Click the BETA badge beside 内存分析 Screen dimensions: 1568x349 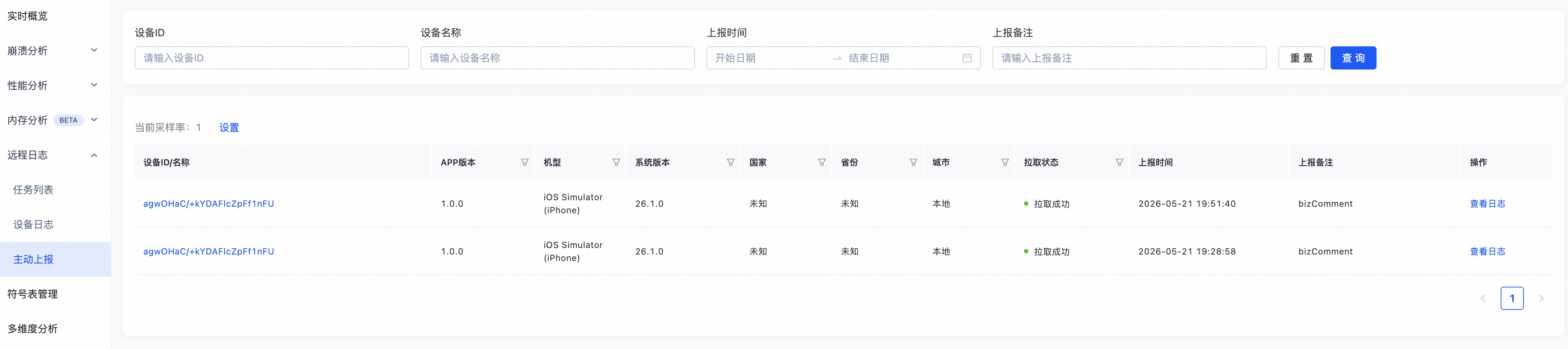point(68,121)
